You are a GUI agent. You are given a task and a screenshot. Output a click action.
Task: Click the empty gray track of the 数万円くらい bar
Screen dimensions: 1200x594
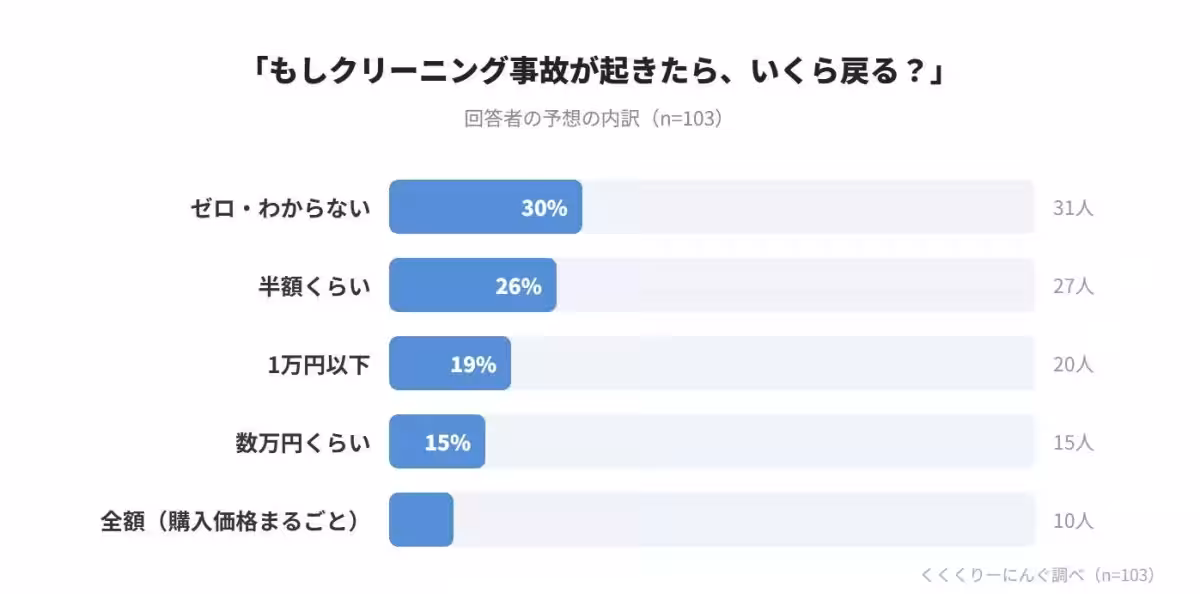(760, 442)
